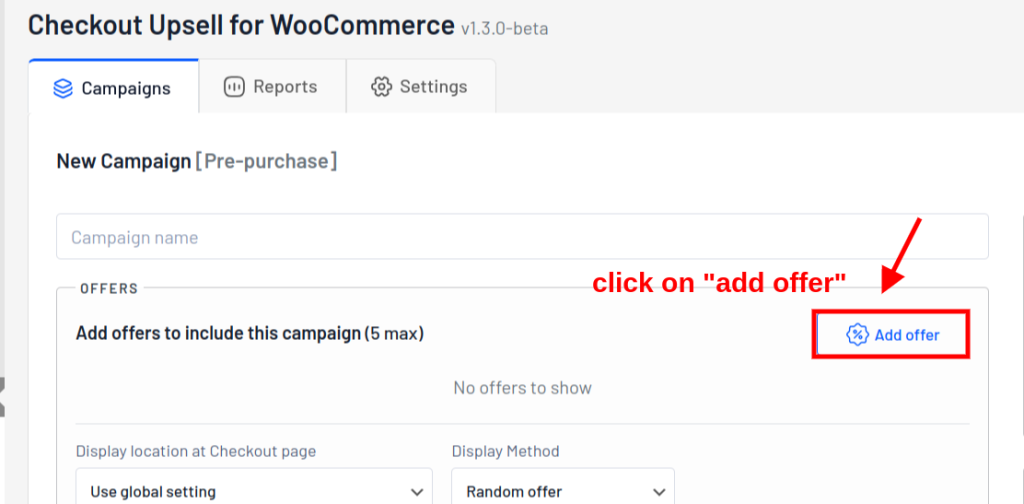Viewport: 1024px width, 504px height.
Task: Click the No offers to show message
Action: [522, 388]
